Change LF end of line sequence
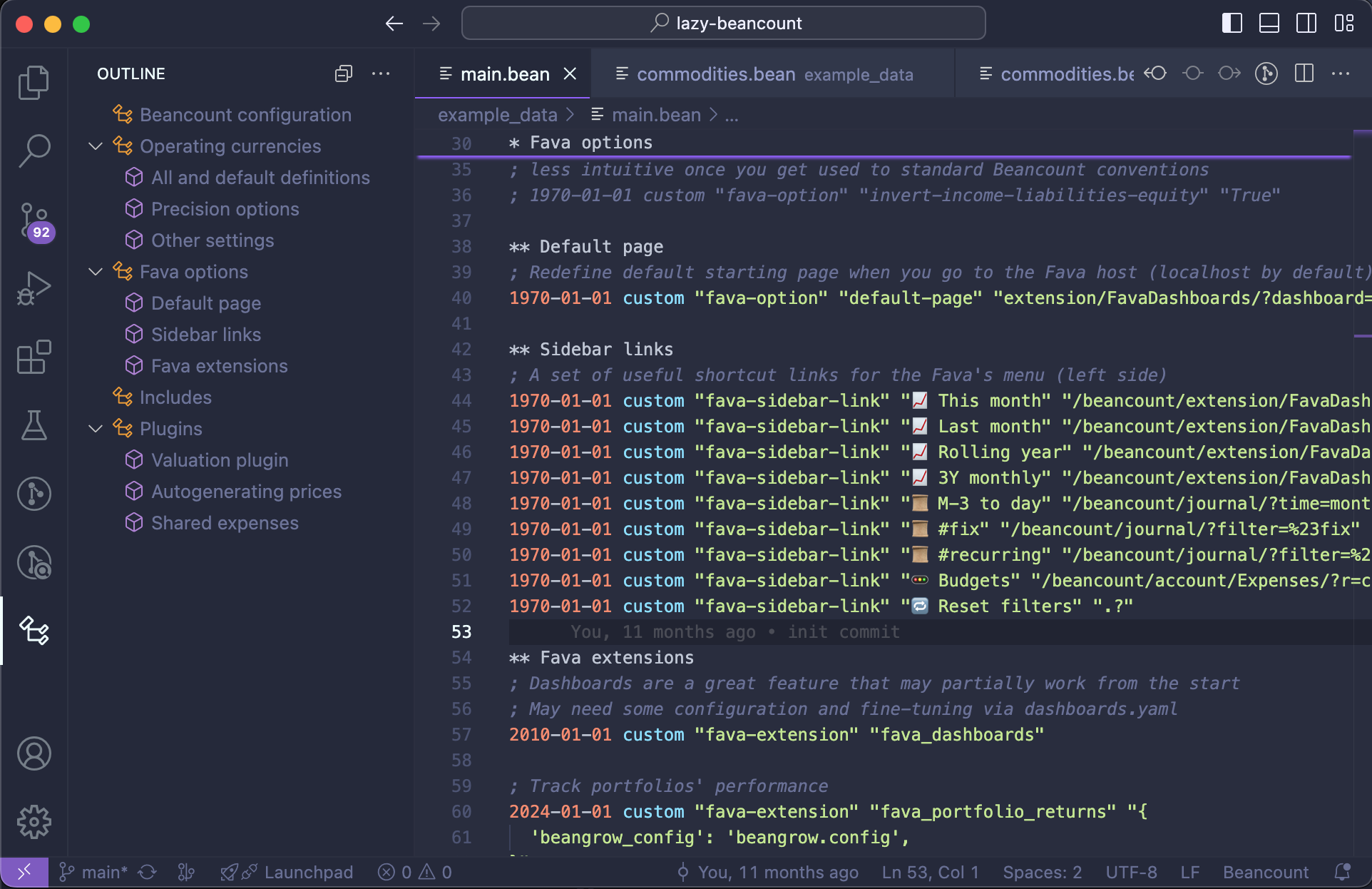This screenshot has width=1372, height=889. [x=1189, y=872]
